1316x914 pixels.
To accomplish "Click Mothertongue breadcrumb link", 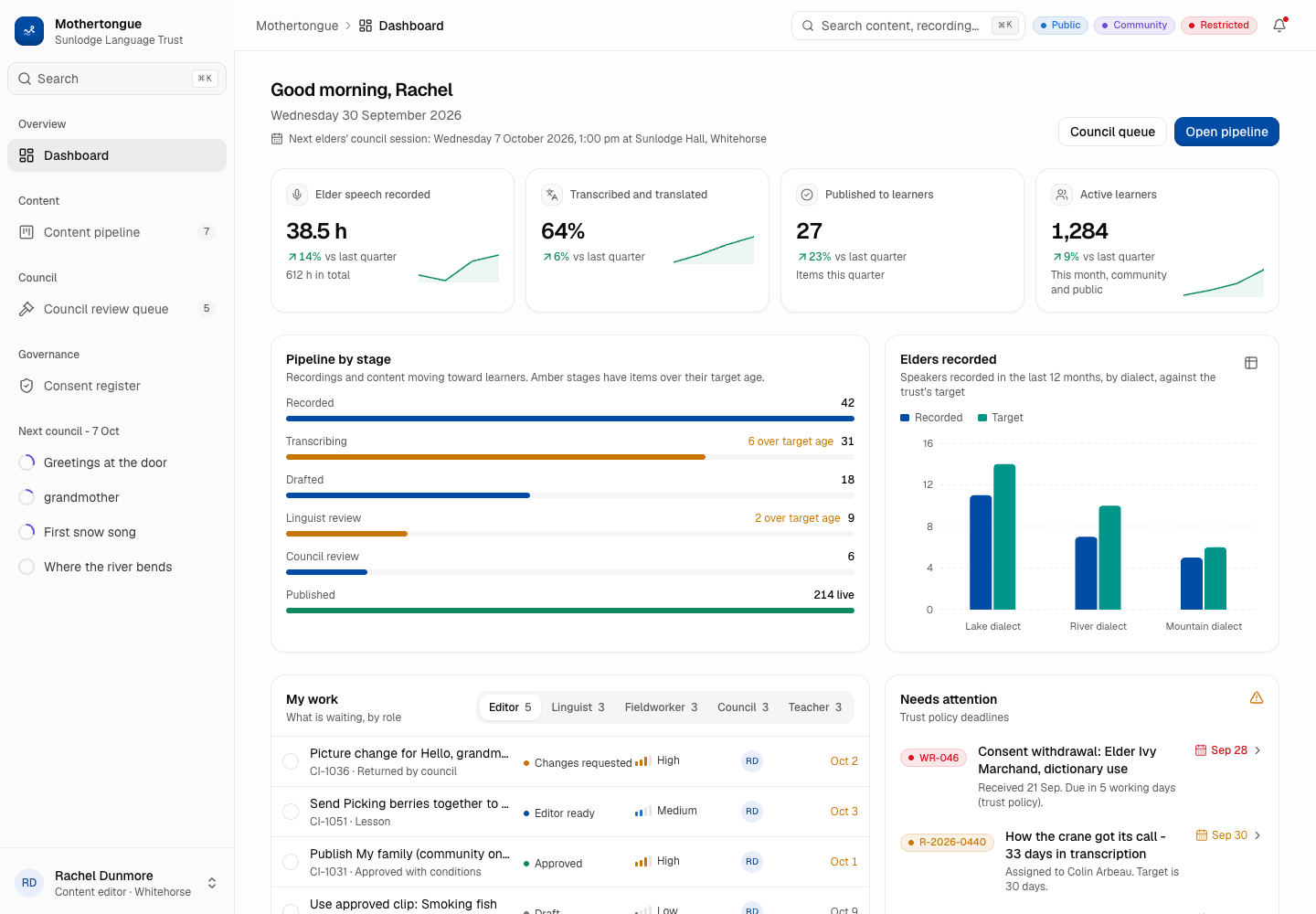I will [x=297, y=26].
